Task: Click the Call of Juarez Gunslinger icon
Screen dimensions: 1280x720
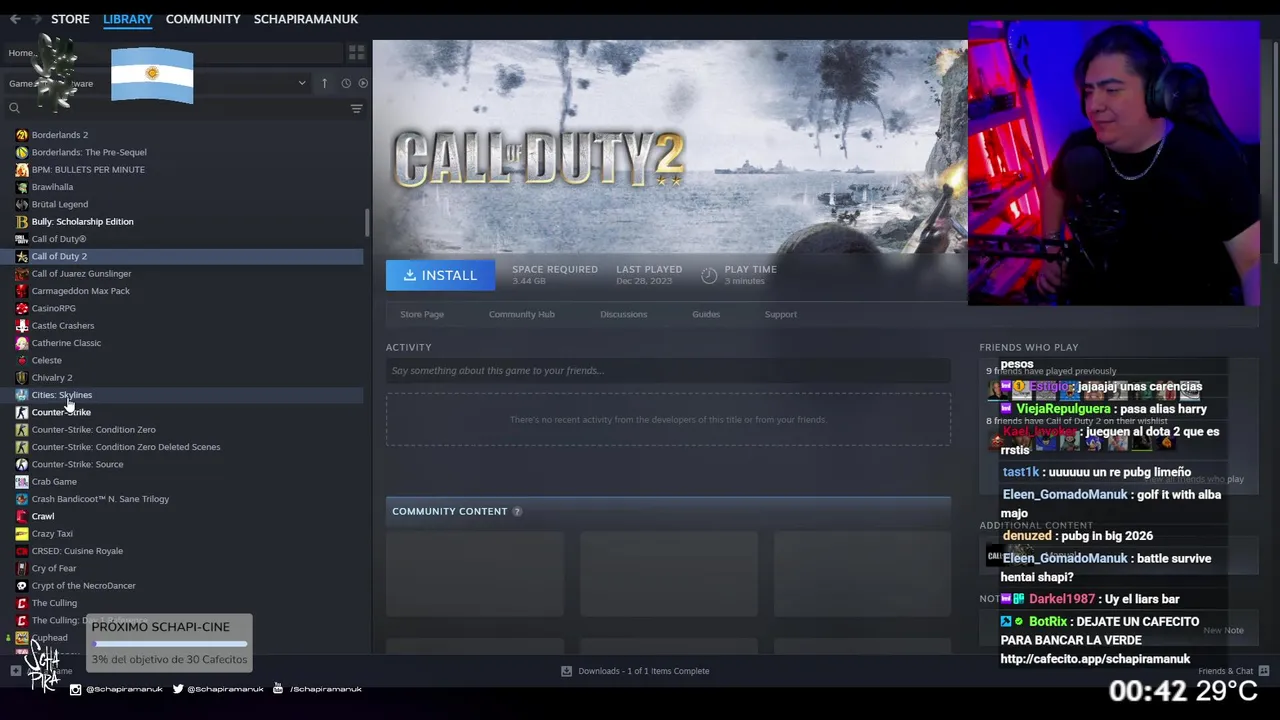Action: point(22,274)
